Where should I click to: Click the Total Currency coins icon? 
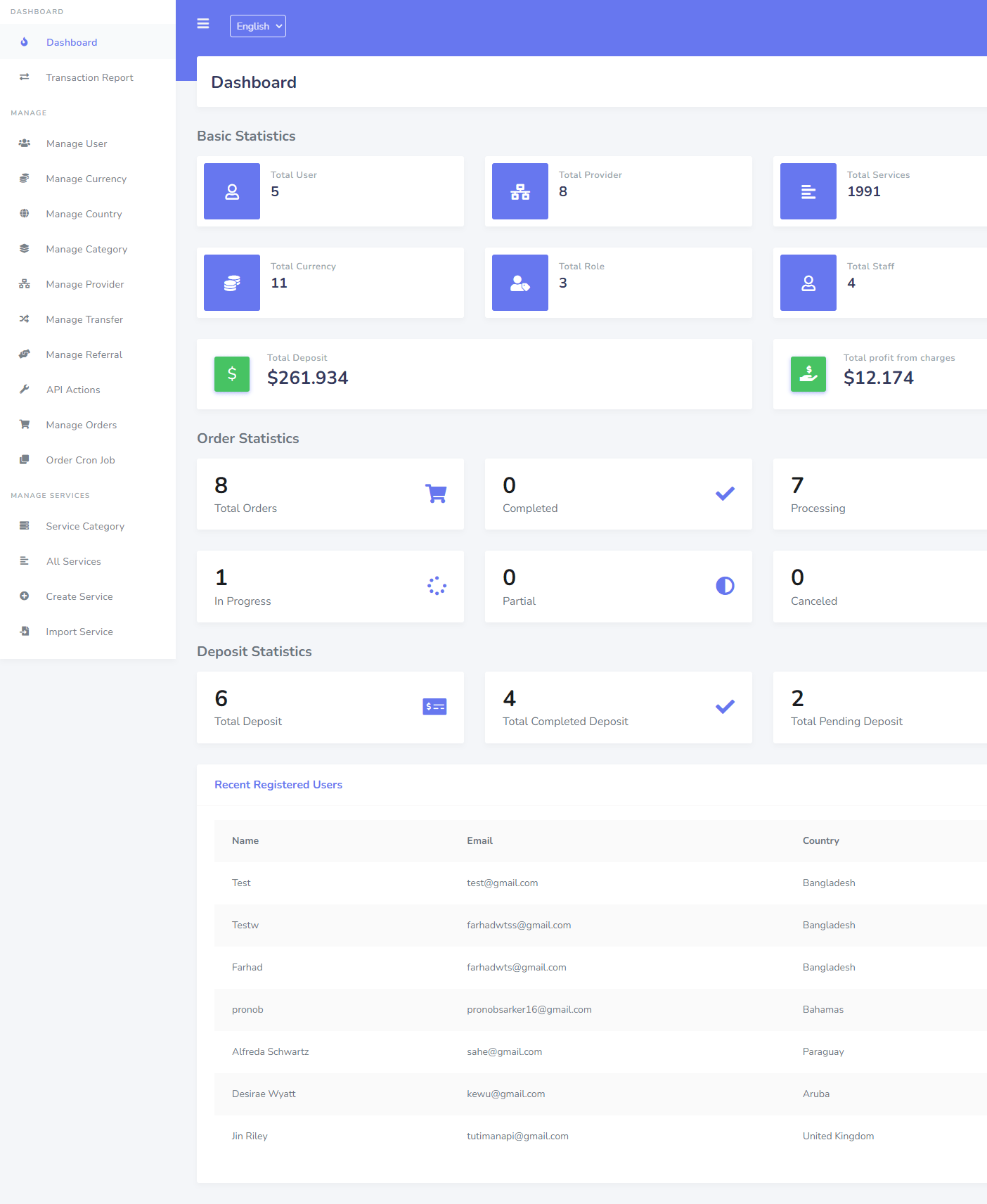232,283
